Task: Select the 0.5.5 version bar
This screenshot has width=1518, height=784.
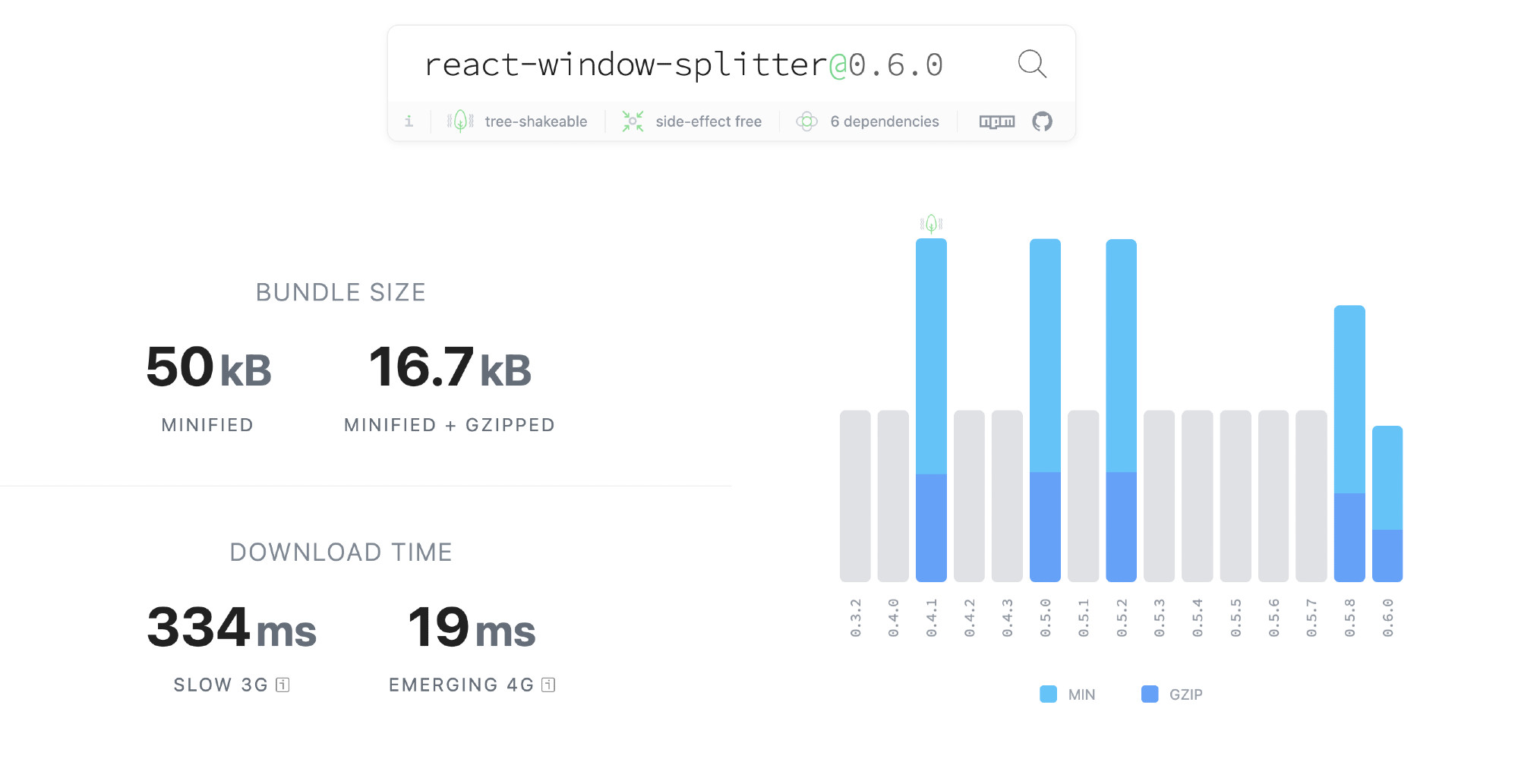Action: coord(1236,496)
